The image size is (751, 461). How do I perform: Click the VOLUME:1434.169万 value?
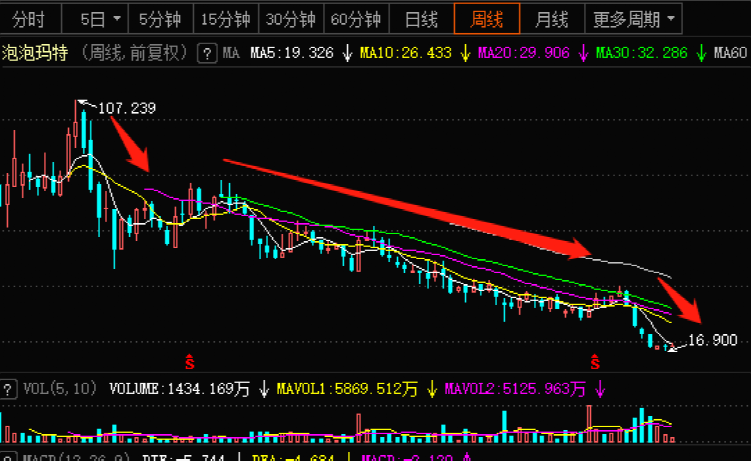coord(179,389)
